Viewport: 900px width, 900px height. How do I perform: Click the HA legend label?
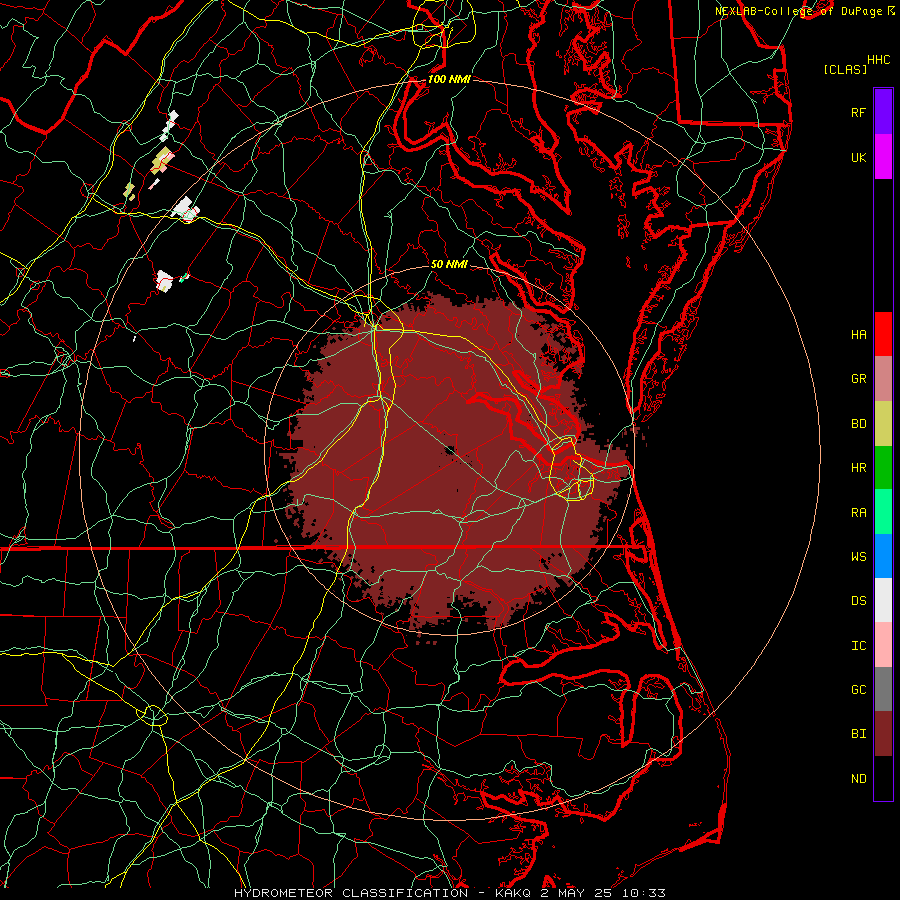tap(858, 334)
